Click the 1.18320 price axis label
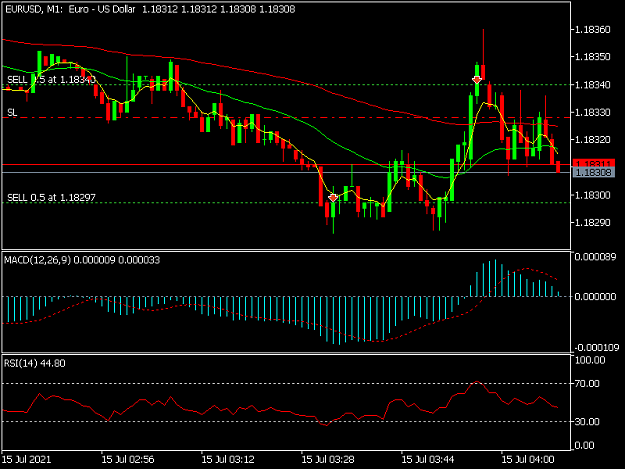 593,140
